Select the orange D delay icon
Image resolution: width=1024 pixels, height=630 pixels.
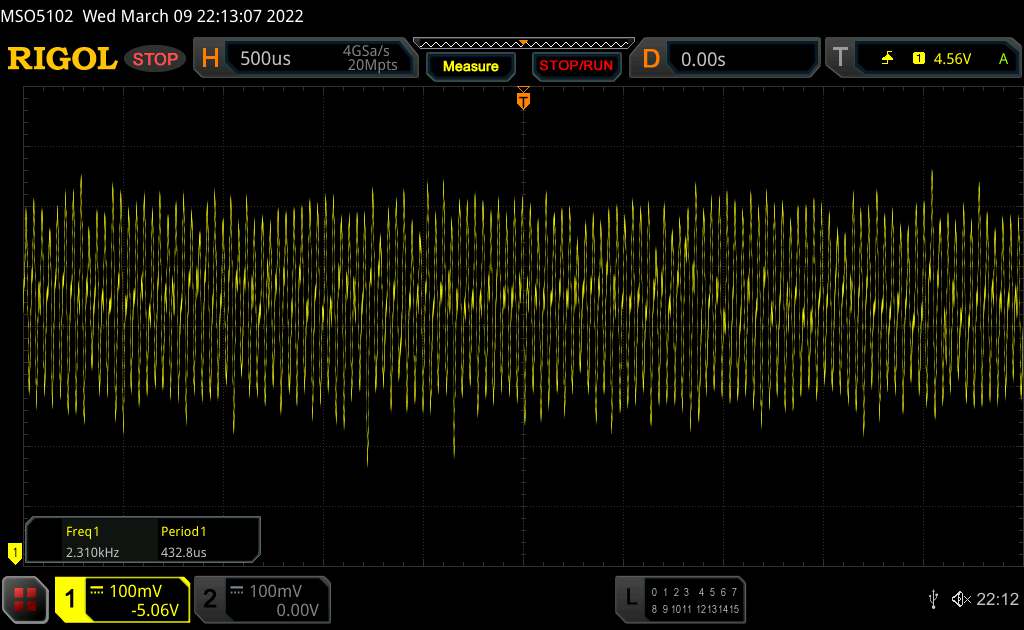pos(651,59)
